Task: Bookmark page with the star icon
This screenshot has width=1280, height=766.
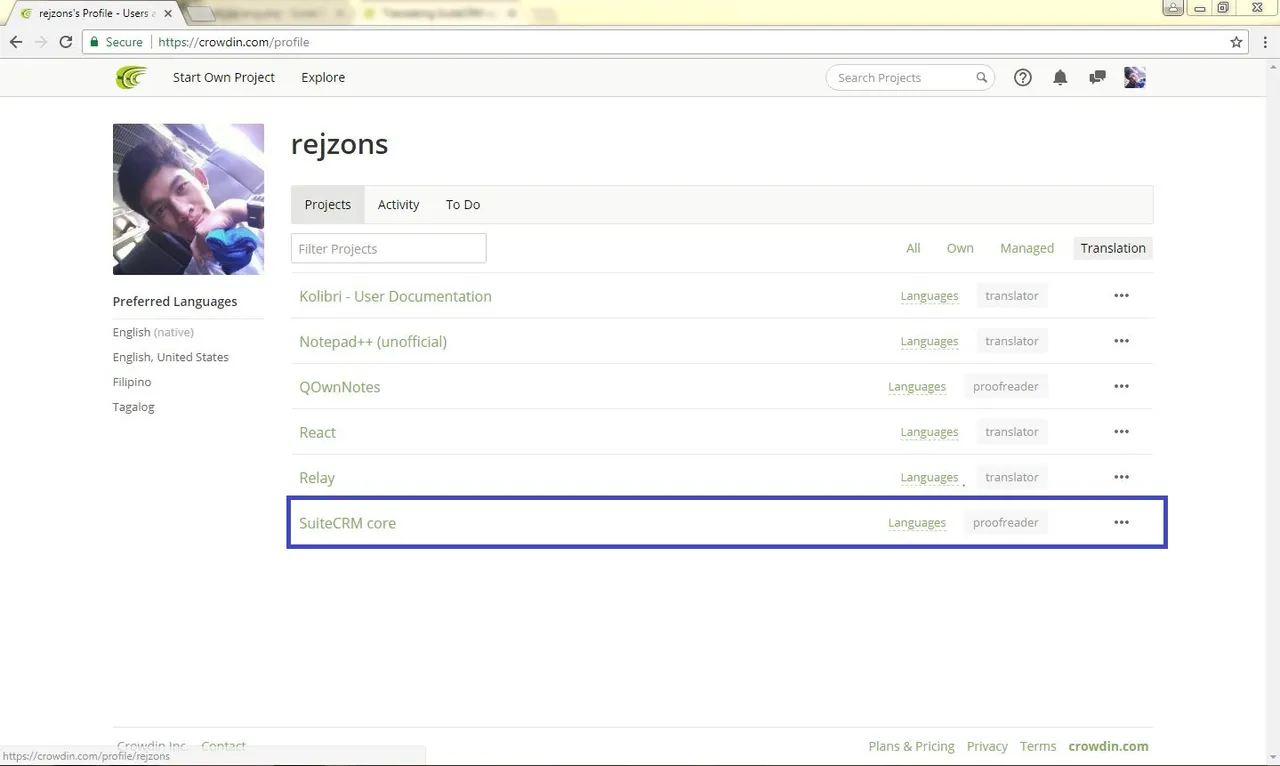Action: (x=1237, y=42)
